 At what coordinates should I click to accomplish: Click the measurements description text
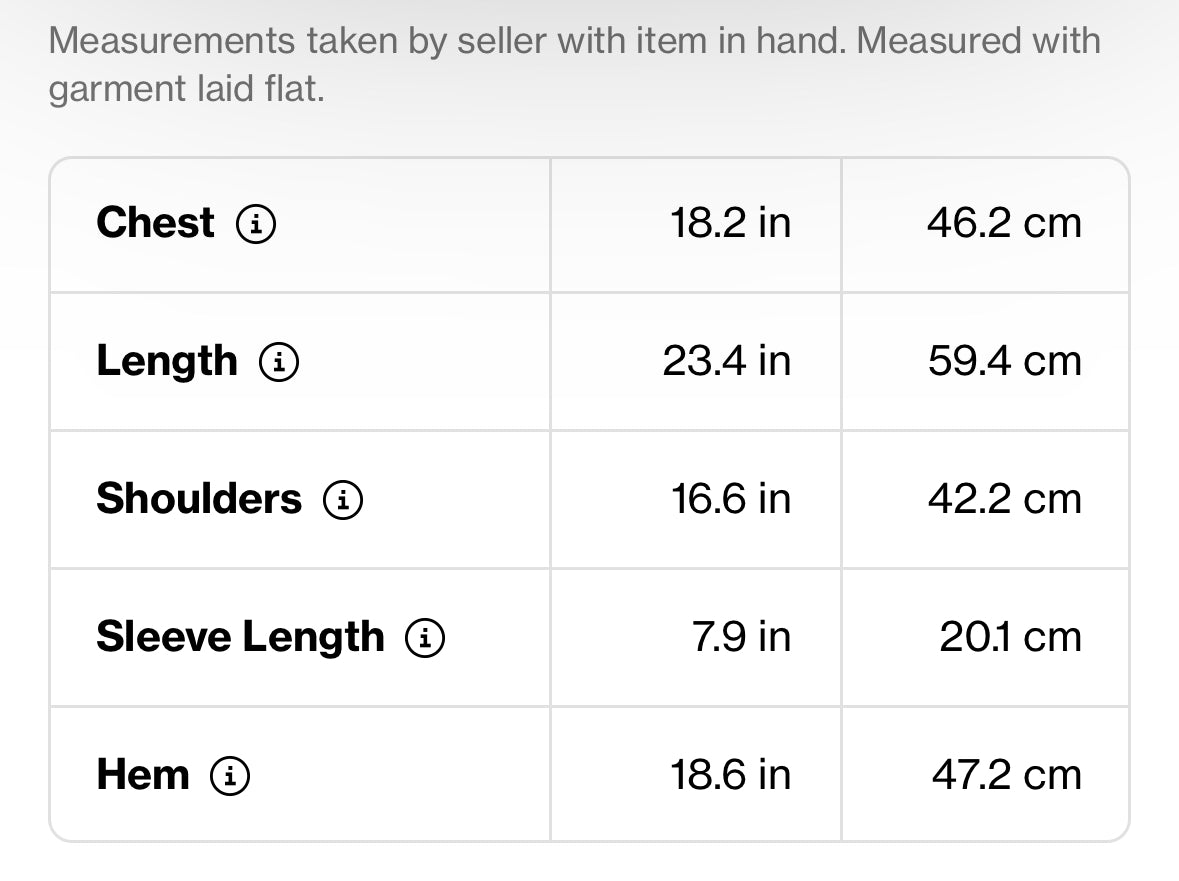point(574,65)
